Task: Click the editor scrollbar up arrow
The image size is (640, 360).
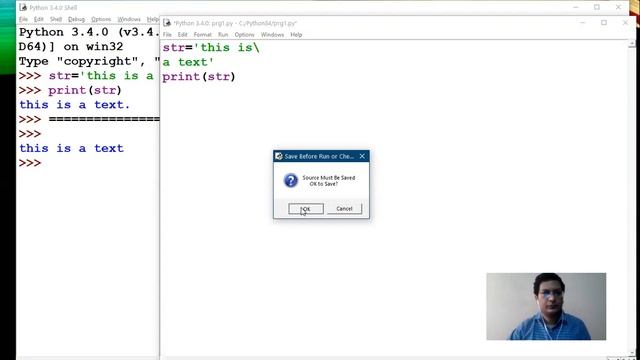Action: (x=631, y=44)
